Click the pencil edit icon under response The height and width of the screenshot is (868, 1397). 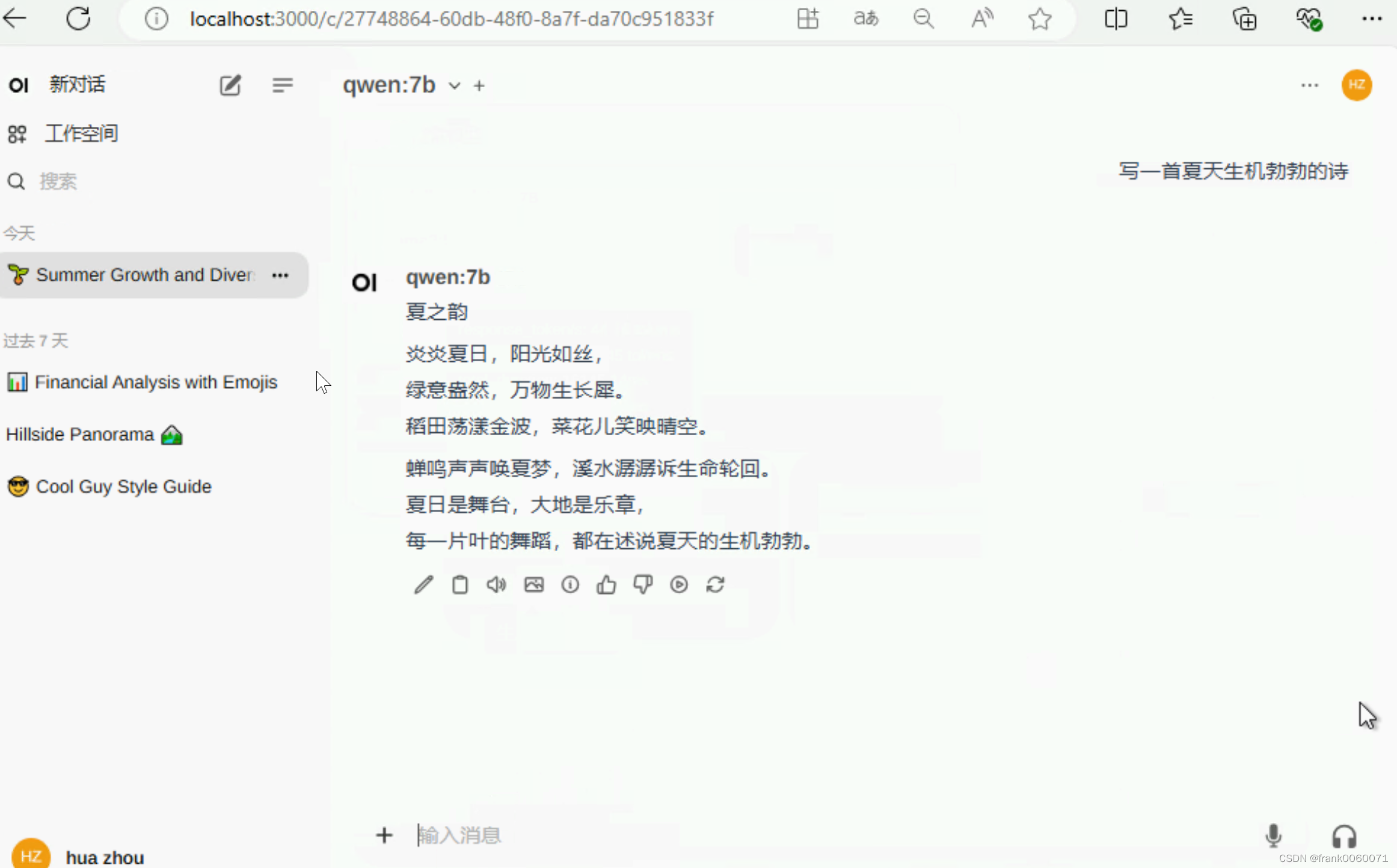point(423,585)
